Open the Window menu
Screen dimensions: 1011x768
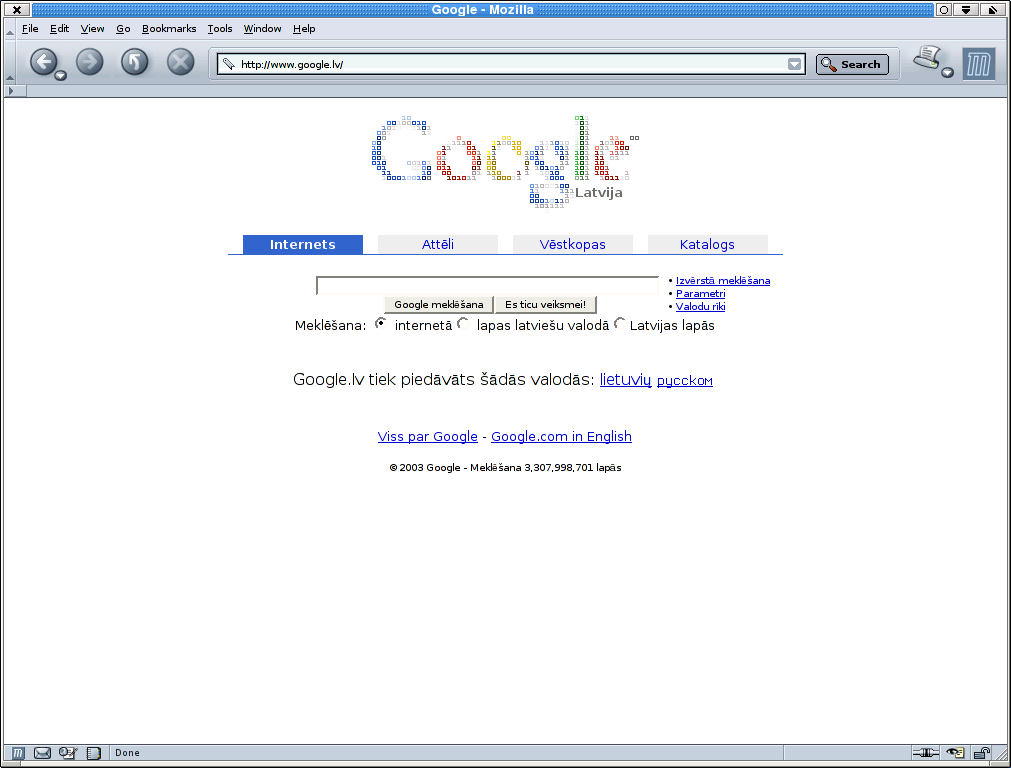click(x=262, y=28)
